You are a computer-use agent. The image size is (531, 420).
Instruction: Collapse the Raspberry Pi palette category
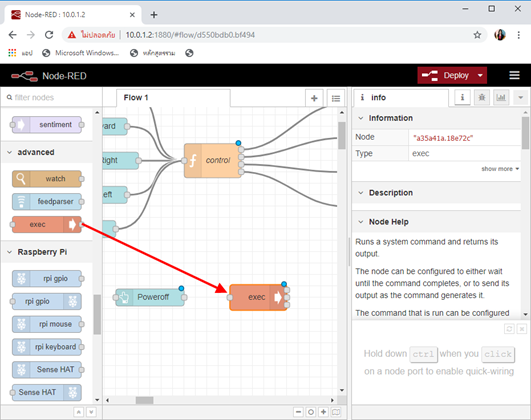pos(47,252)
